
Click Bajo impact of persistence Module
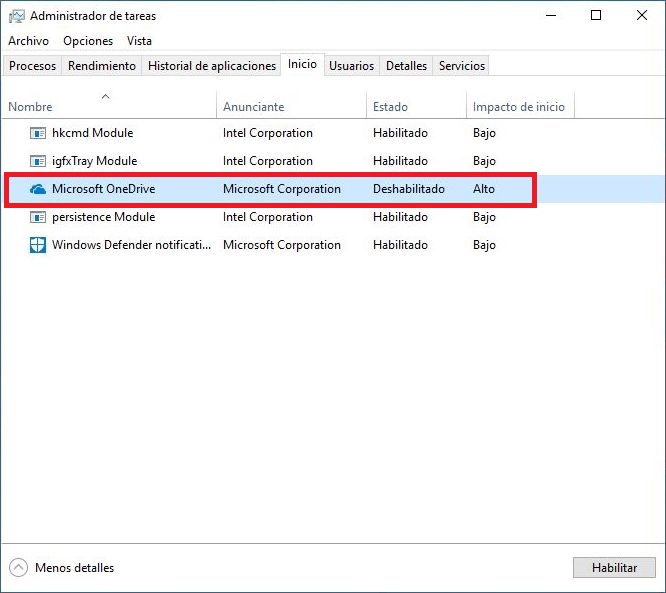point(484,217)
